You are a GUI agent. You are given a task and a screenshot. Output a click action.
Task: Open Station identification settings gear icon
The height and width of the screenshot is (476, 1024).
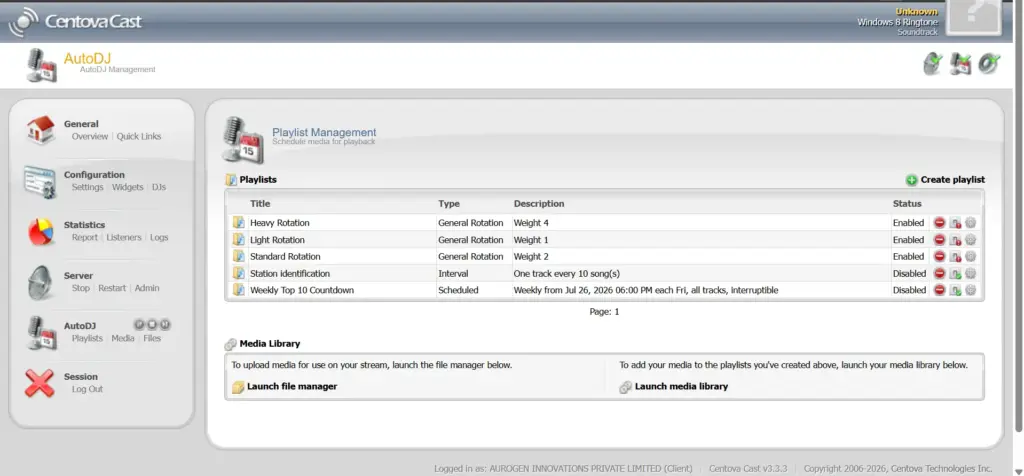pyautogui.click(x=970, y=274)
